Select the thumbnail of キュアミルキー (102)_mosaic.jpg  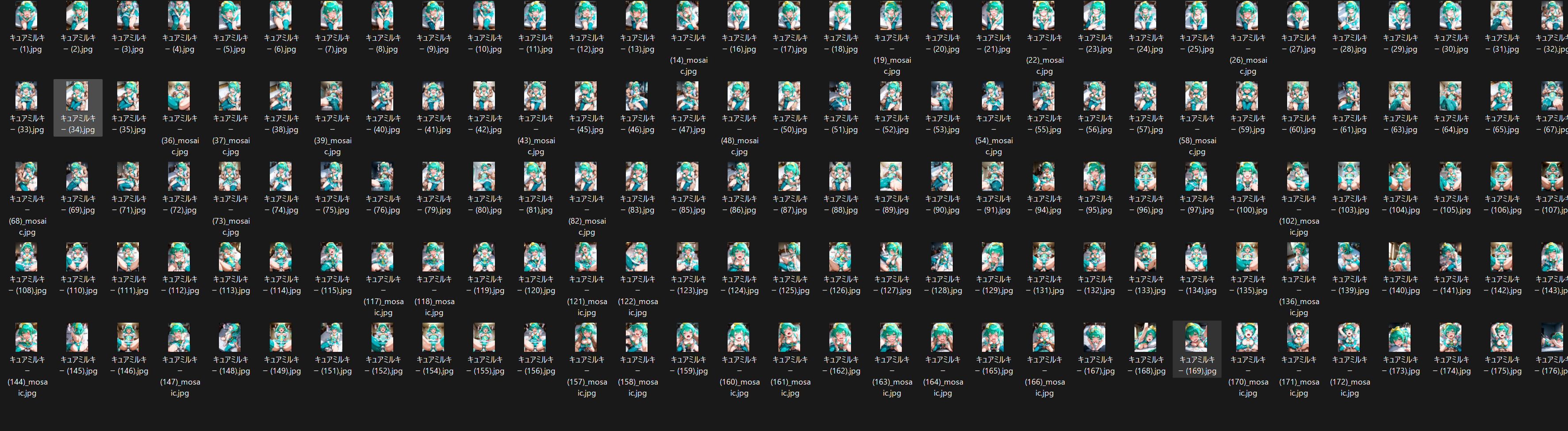pos(1298,176)
